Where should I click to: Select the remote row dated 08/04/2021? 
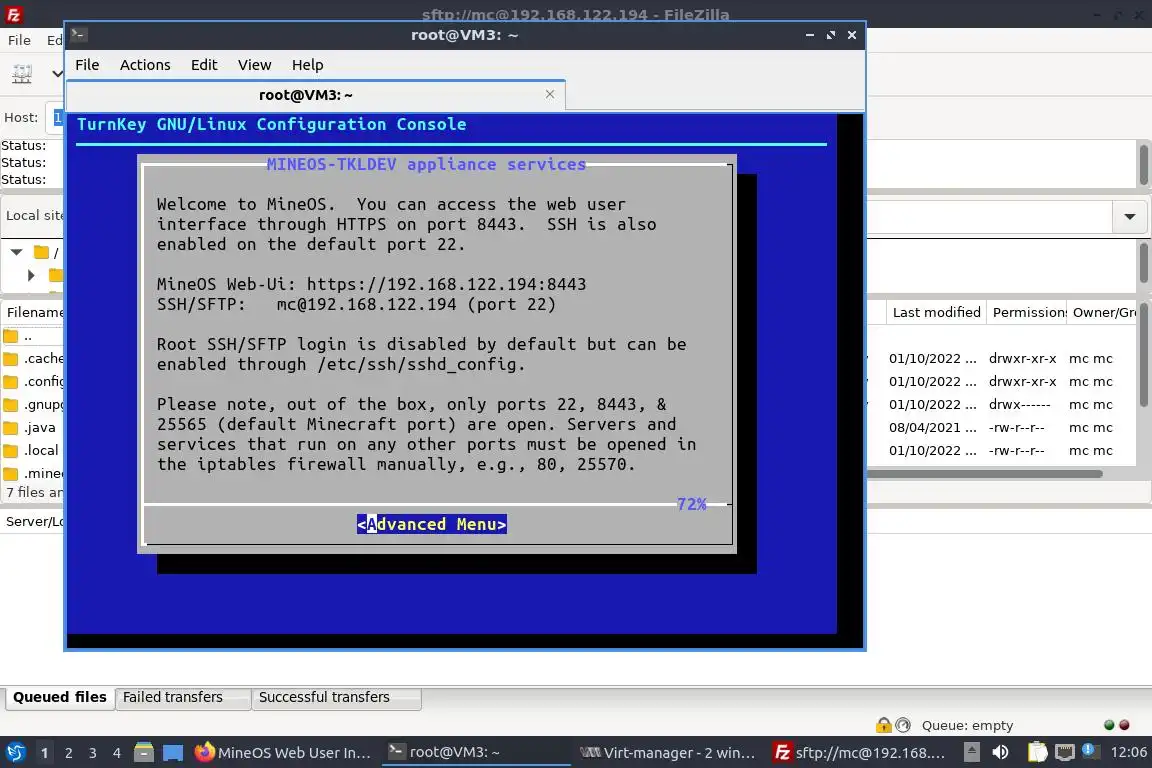click(1003, 427)
